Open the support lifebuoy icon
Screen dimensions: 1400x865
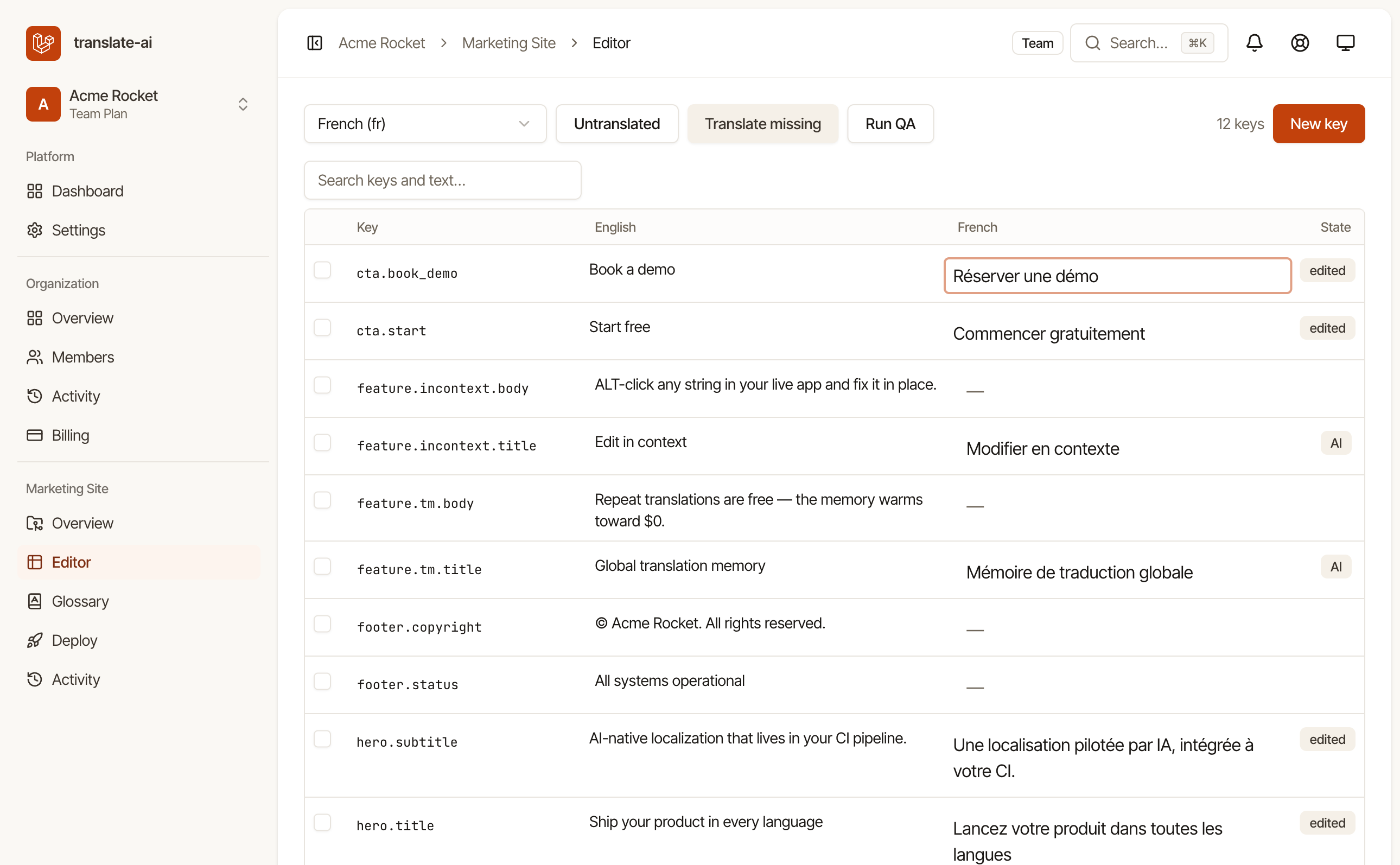1300,43
